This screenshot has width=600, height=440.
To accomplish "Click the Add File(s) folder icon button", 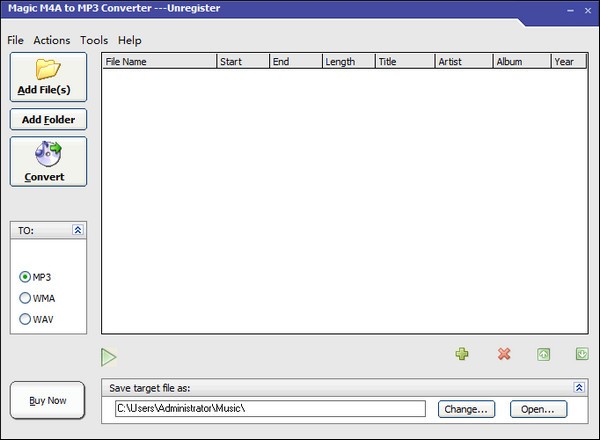I will 48,77.
